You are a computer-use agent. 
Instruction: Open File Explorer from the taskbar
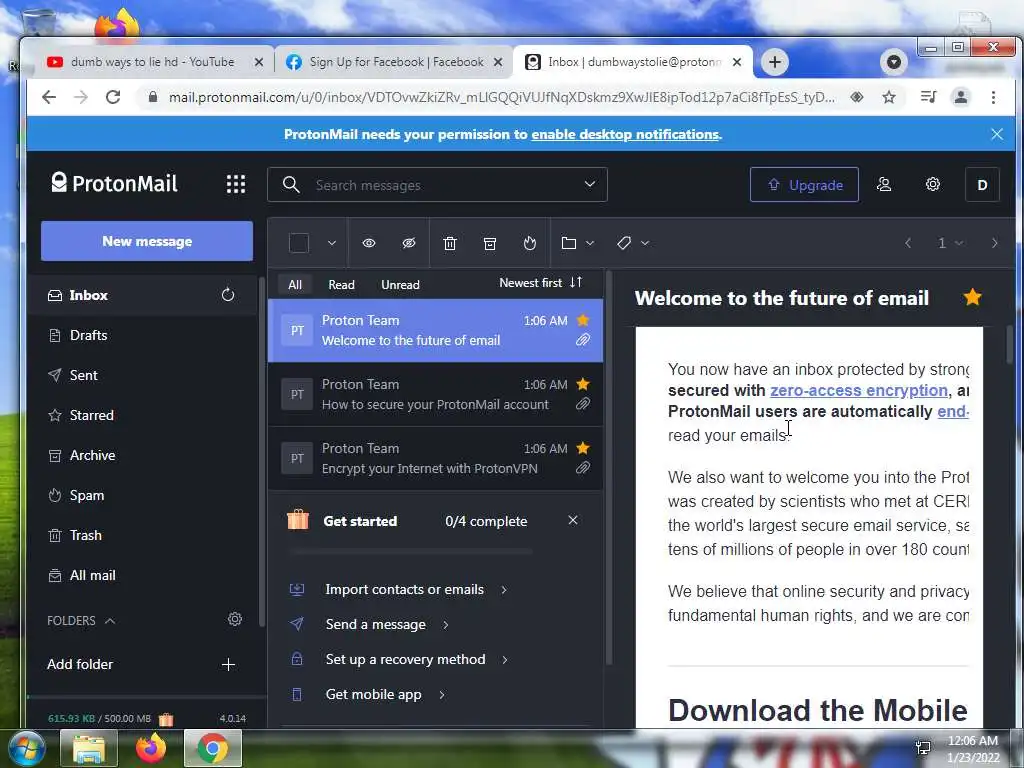point(88,748)
